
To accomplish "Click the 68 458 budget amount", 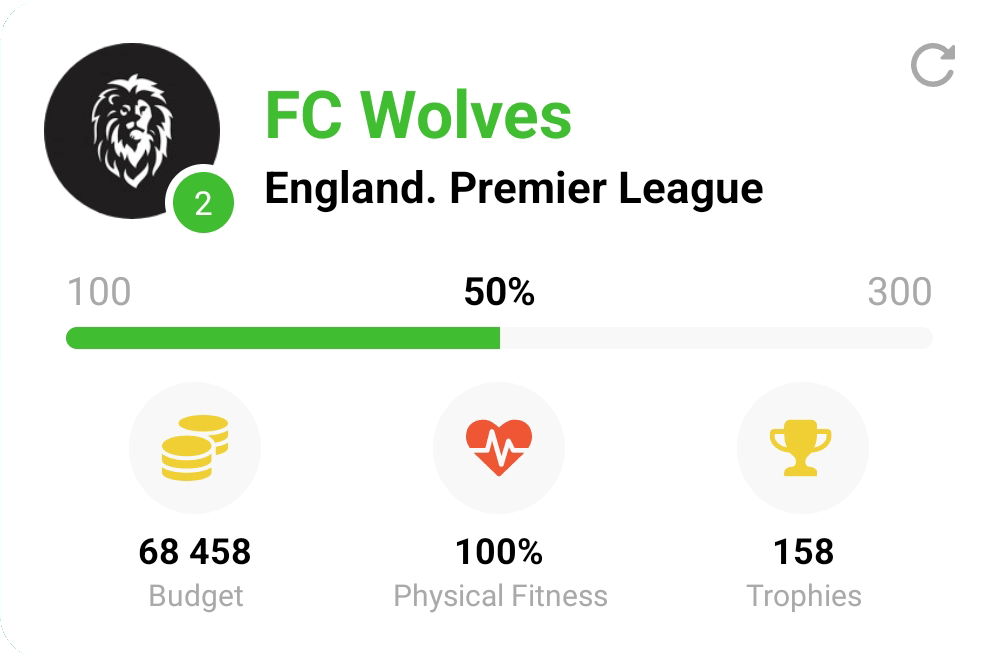I will [x=195, y=551].
